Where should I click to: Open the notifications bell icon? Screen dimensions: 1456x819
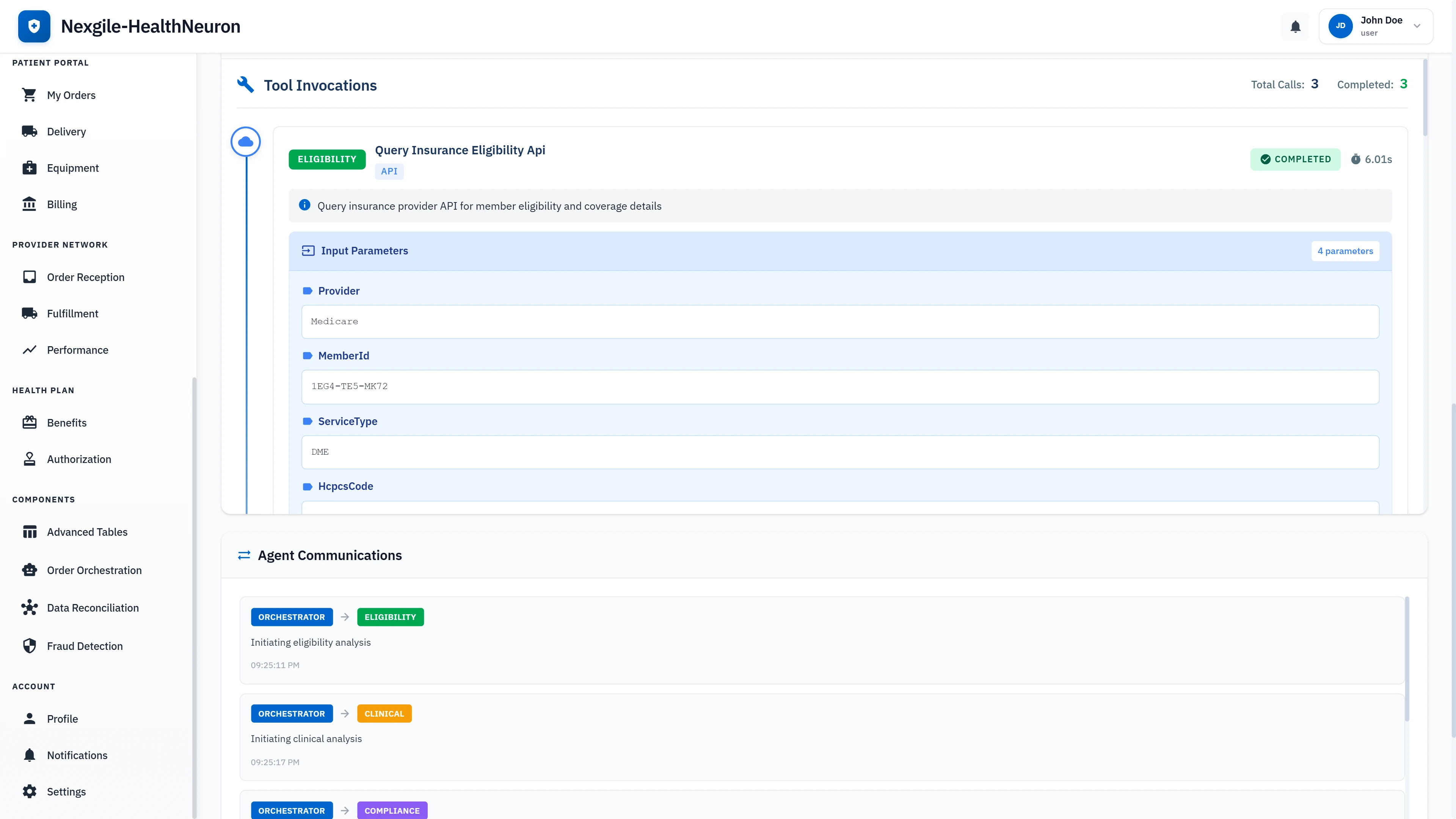[x=1295, y=26]
